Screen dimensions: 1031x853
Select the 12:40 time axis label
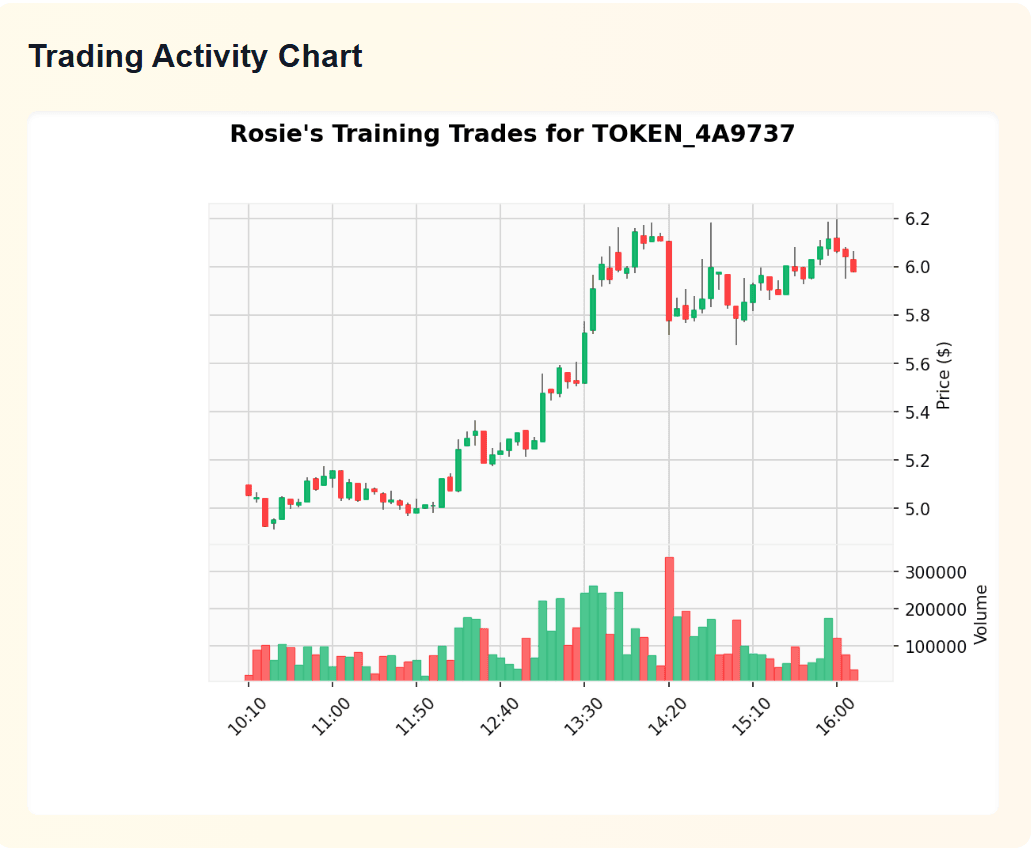pos(499,716)
